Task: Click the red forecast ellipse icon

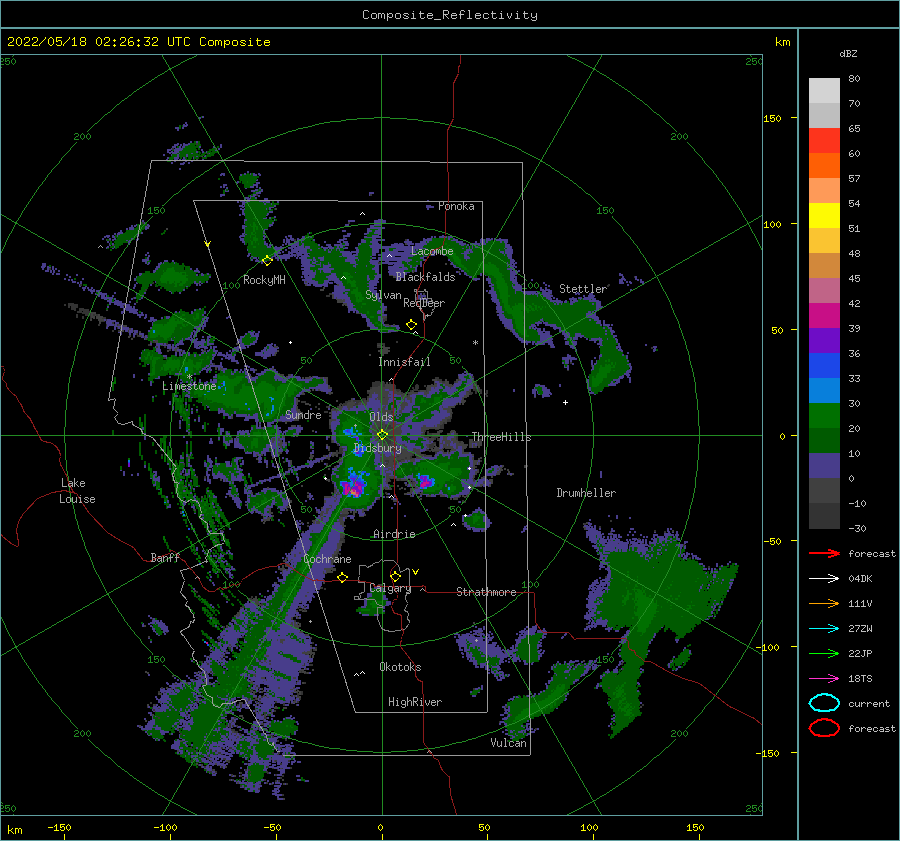Action: click(x=824, y=728)
